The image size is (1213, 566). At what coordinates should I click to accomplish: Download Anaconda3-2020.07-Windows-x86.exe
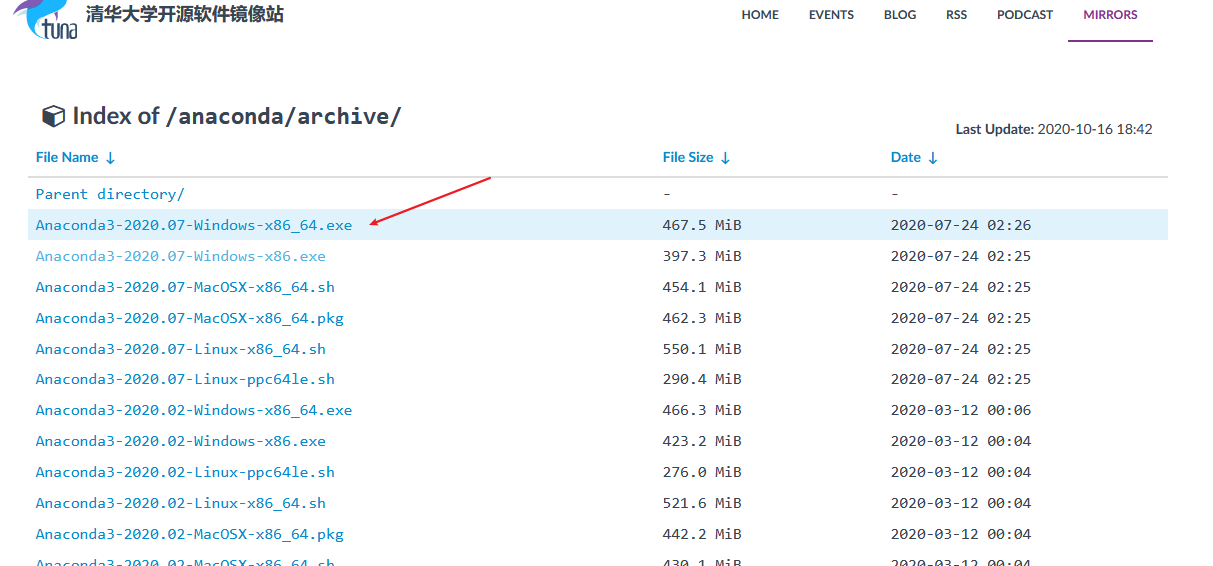(x=180, y=256)
